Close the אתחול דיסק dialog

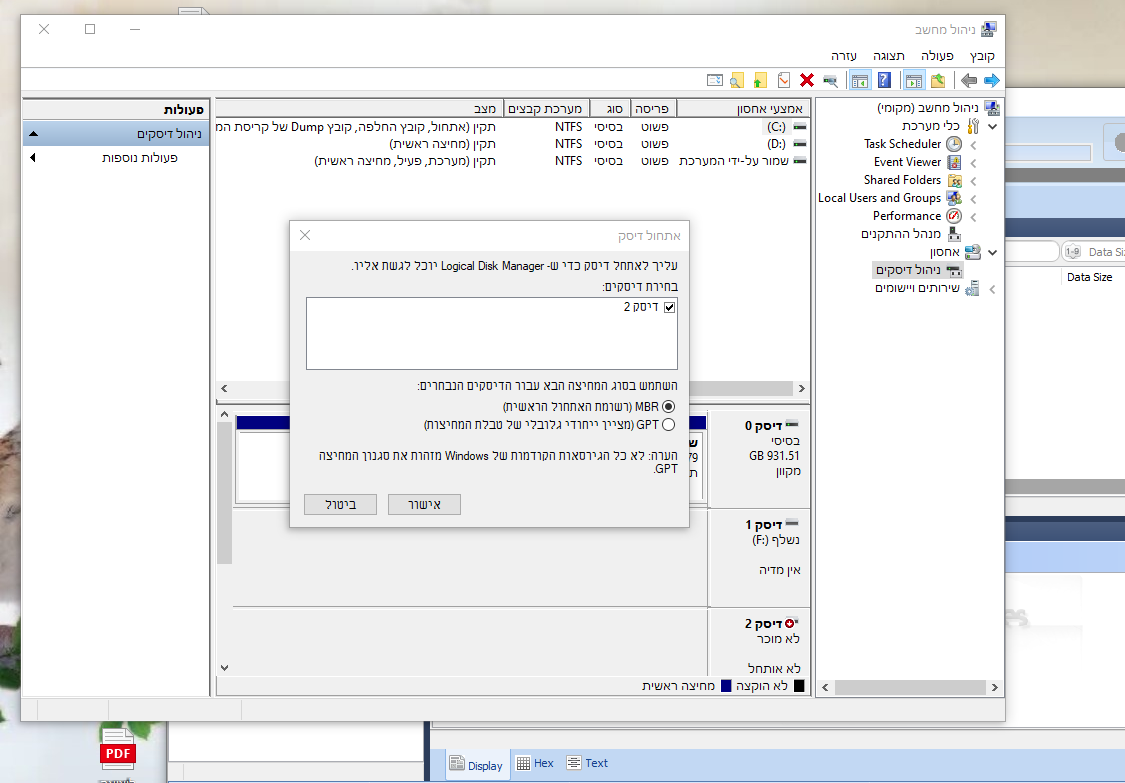click(305, 235)
